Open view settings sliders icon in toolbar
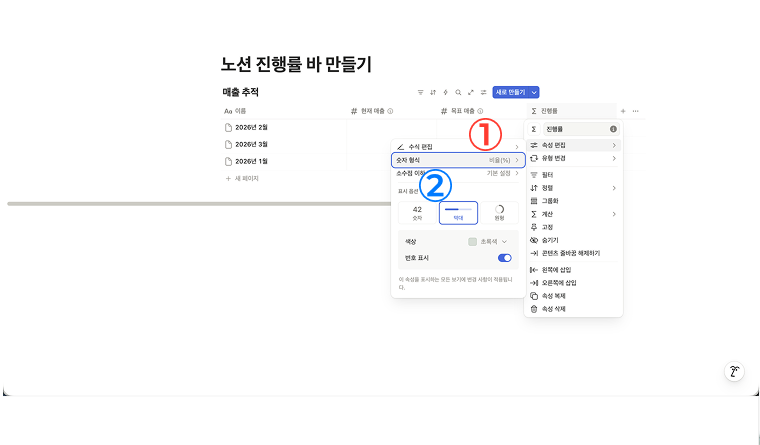The height and width of the screenshot is (445, 760). click(x=483, y=92)
